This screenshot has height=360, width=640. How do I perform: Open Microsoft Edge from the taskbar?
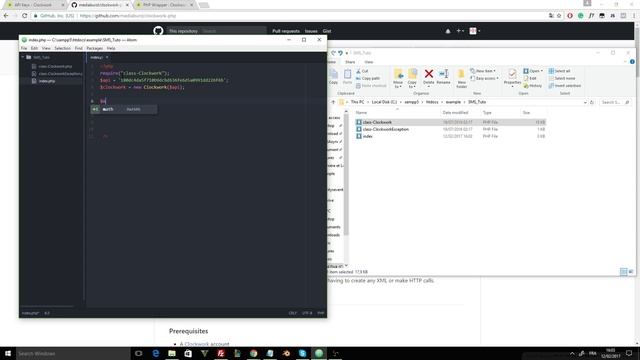click(x=156, y=353)
